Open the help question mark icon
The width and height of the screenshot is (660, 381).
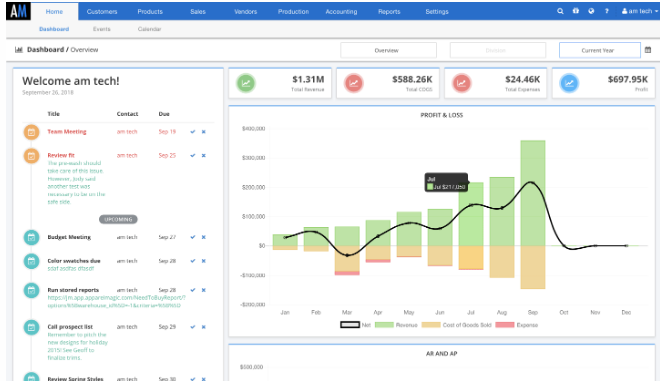coord(607,11)
